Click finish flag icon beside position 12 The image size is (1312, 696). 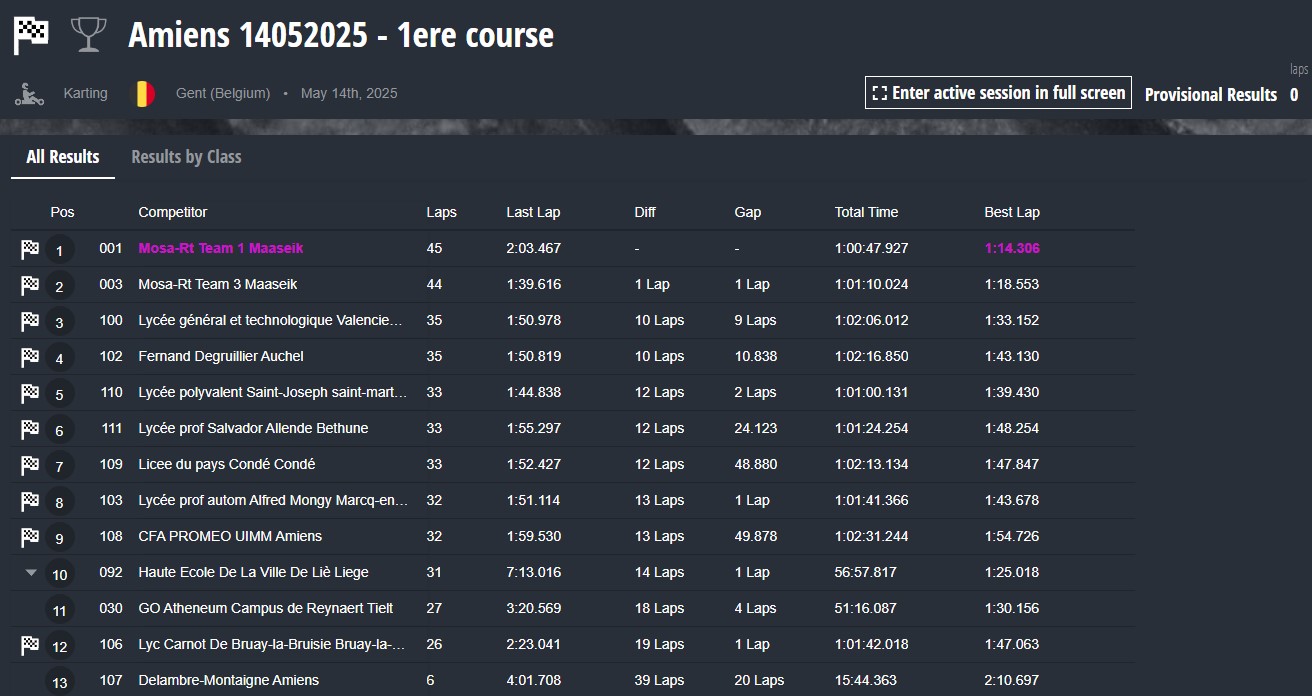pos(30,645)
